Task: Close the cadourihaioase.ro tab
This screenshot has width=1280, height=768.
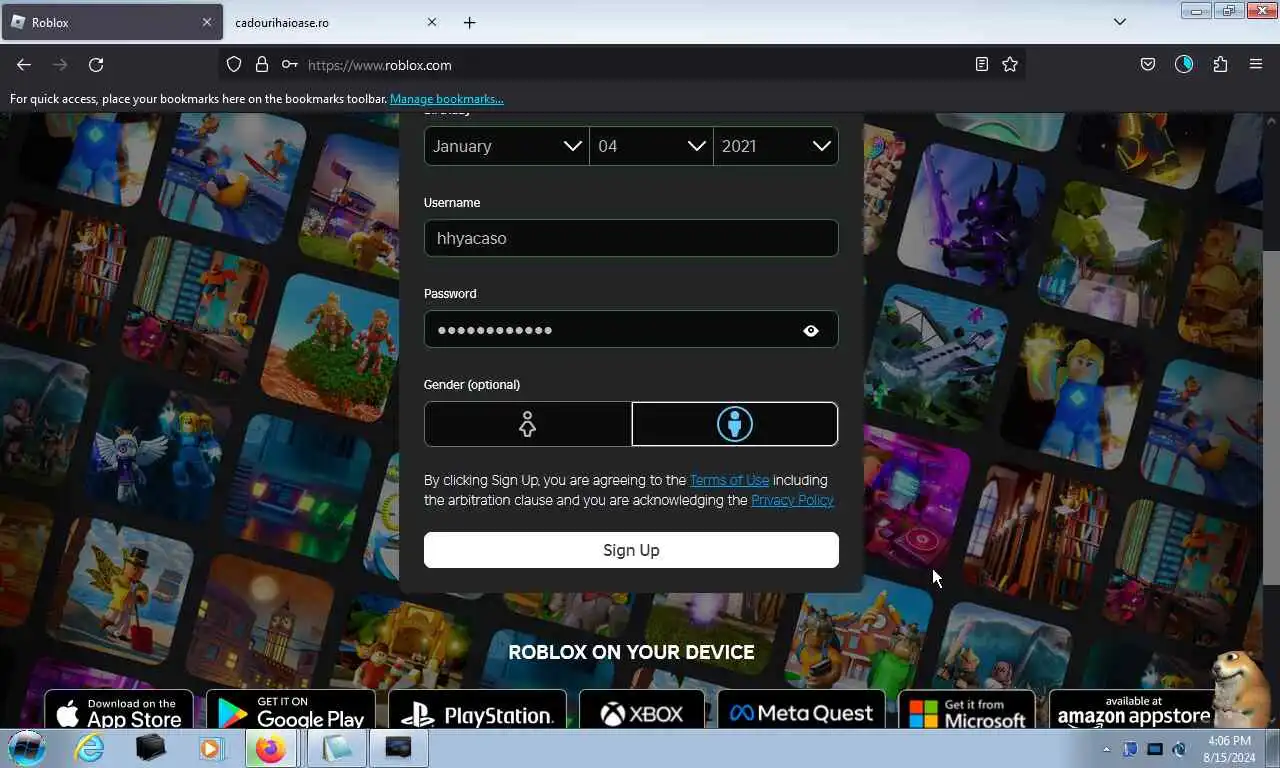Action: [432, 22]
